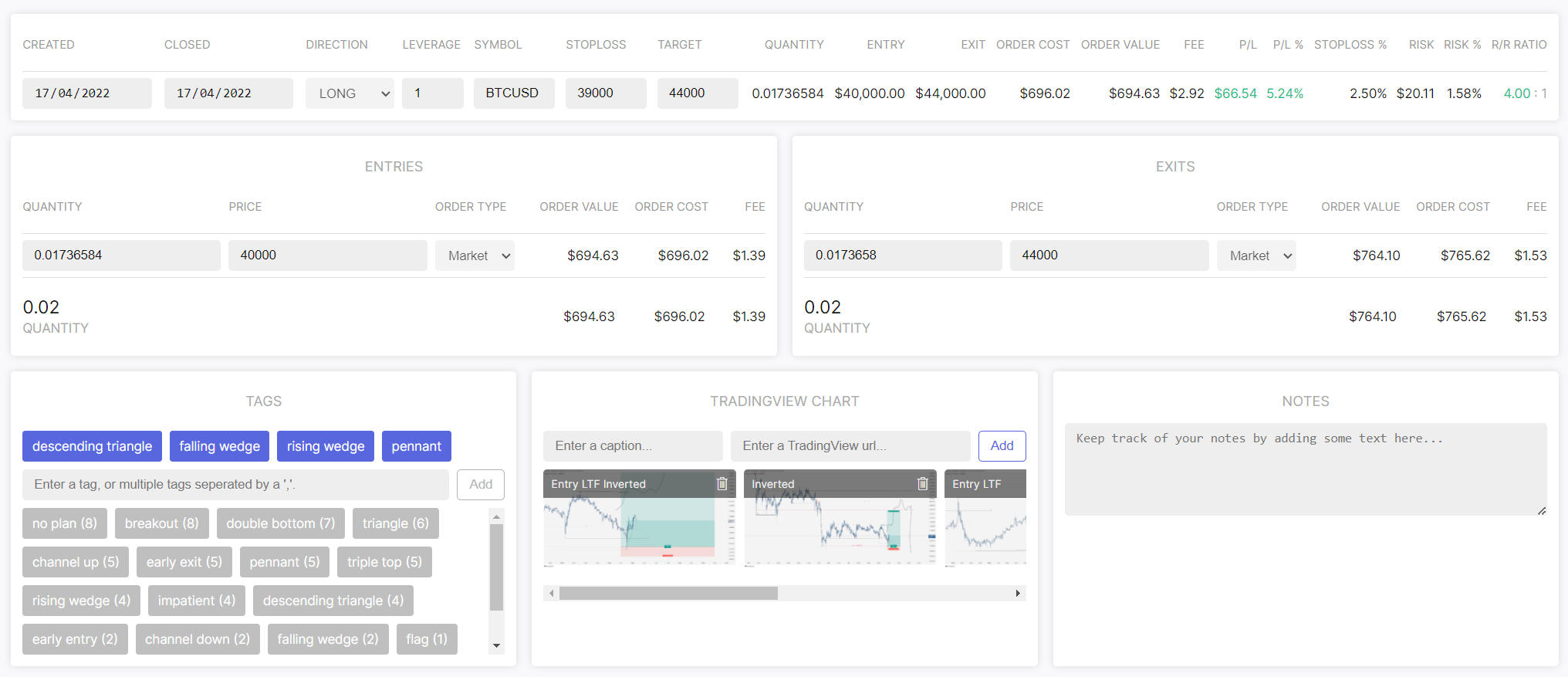Click the Closed date field

point(228,93)
